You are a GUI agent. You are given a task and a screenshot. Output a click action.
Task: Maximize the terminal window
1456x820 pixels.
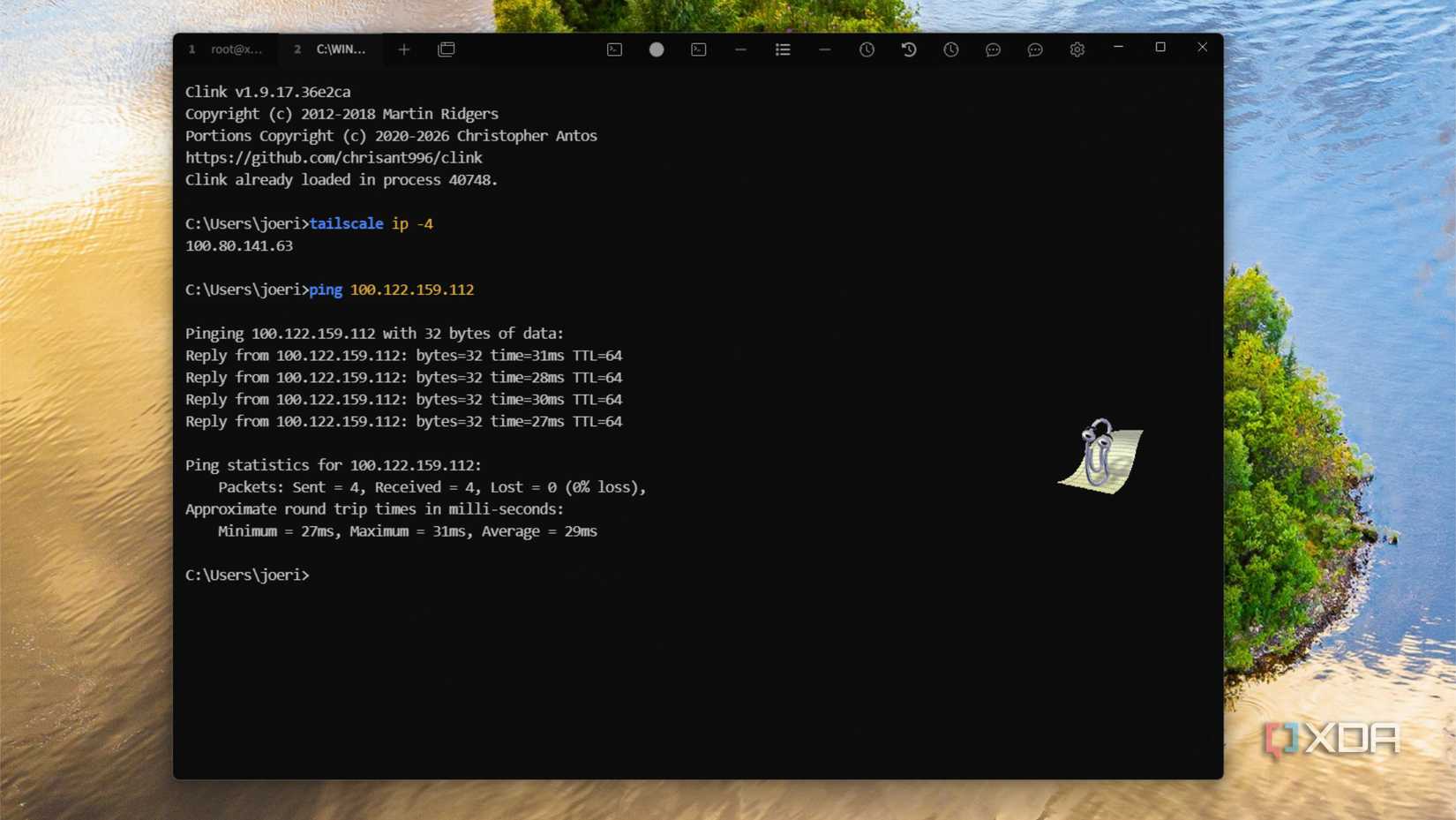pos(1160,47)
